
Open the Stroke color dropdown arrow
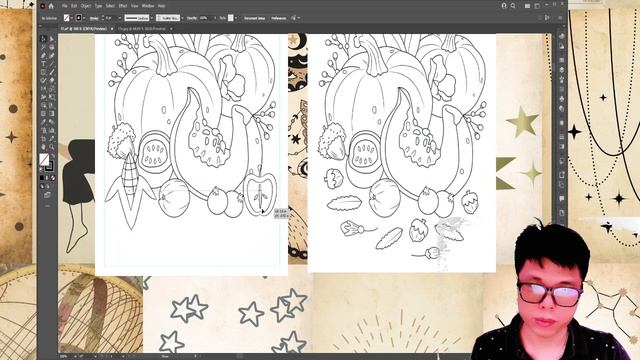[x=84, y=18]
